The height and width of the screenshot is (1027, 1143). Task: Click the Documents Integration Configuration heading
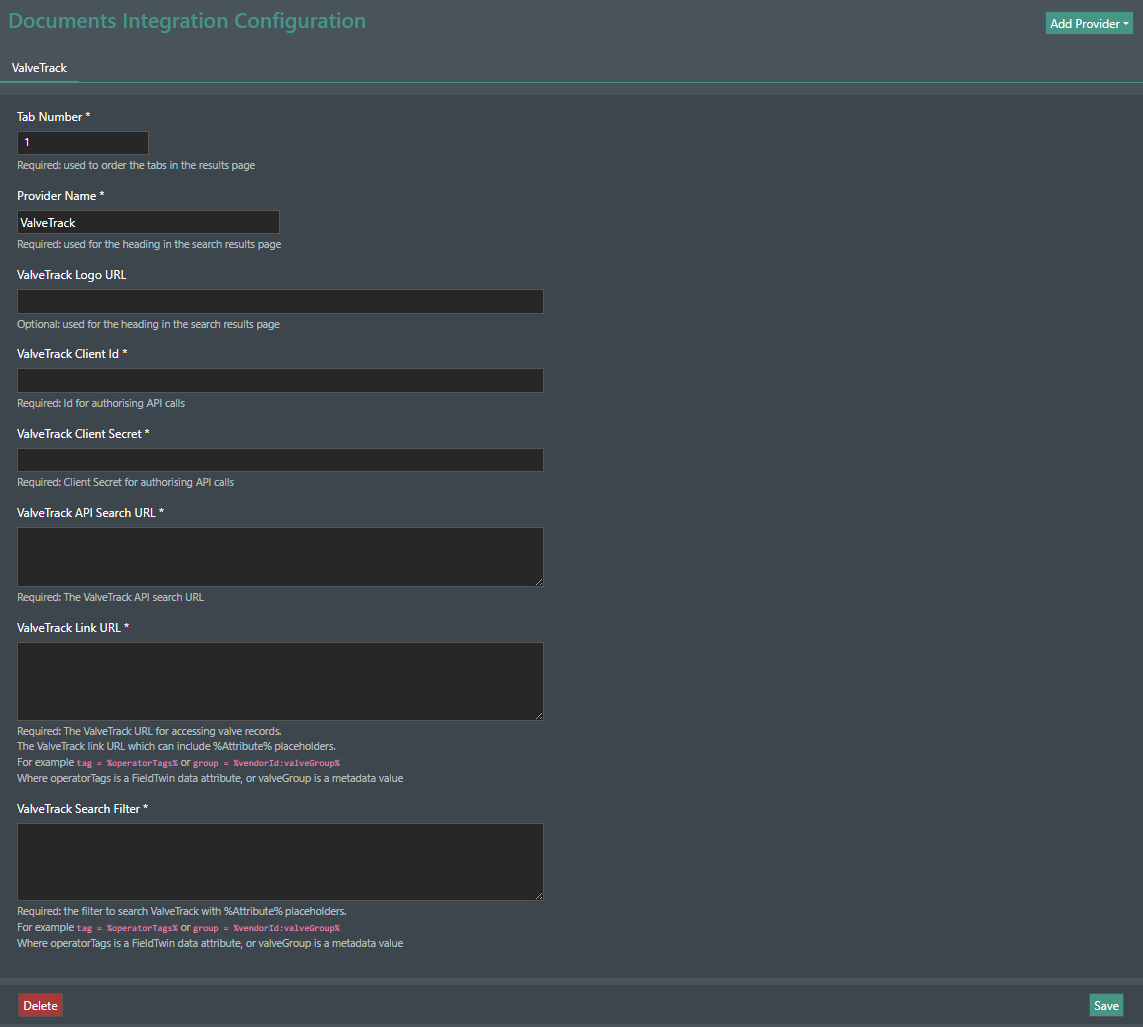click(x=187, y=21)
